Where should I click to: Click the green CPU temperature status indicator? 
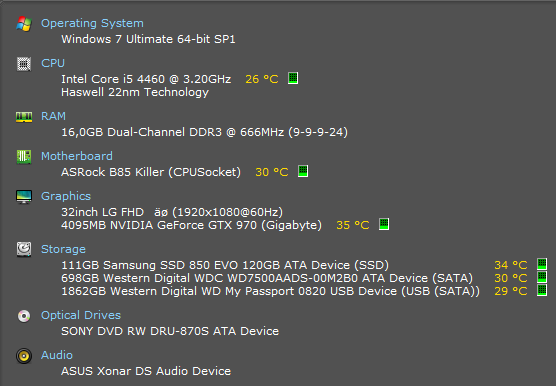pyautogui.click(x=293, y=78)
